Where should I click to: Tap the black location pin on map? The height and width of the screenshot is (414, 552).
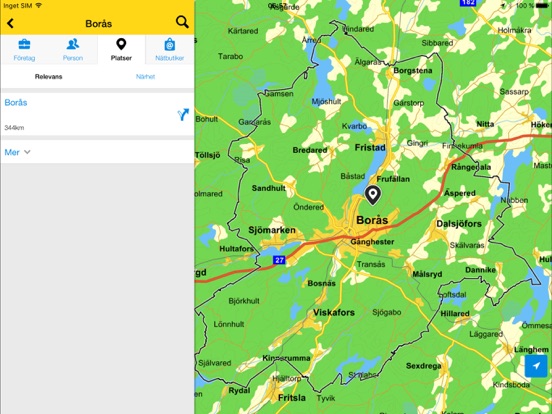(372, 195)
